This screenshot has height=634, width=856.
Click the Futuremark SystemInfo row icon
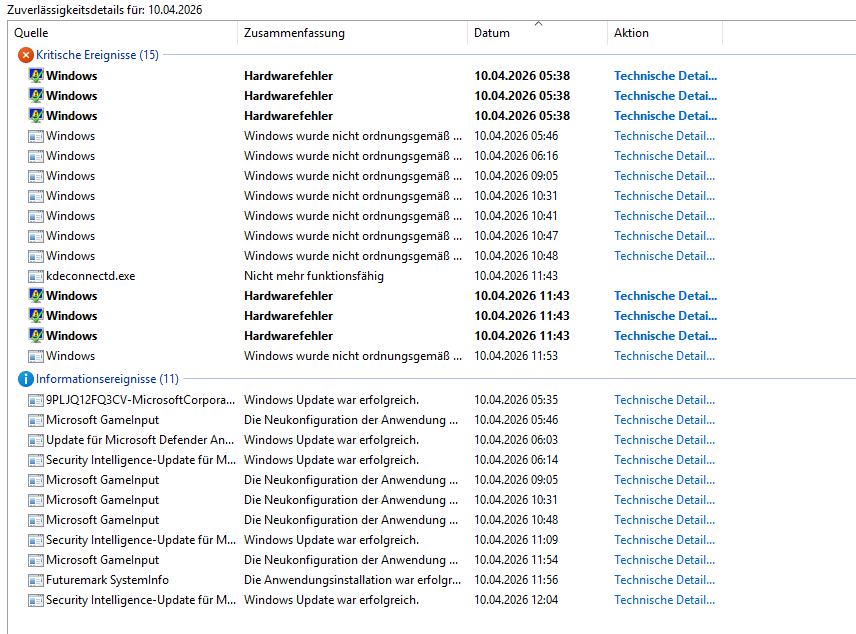[x=36, y=580]
